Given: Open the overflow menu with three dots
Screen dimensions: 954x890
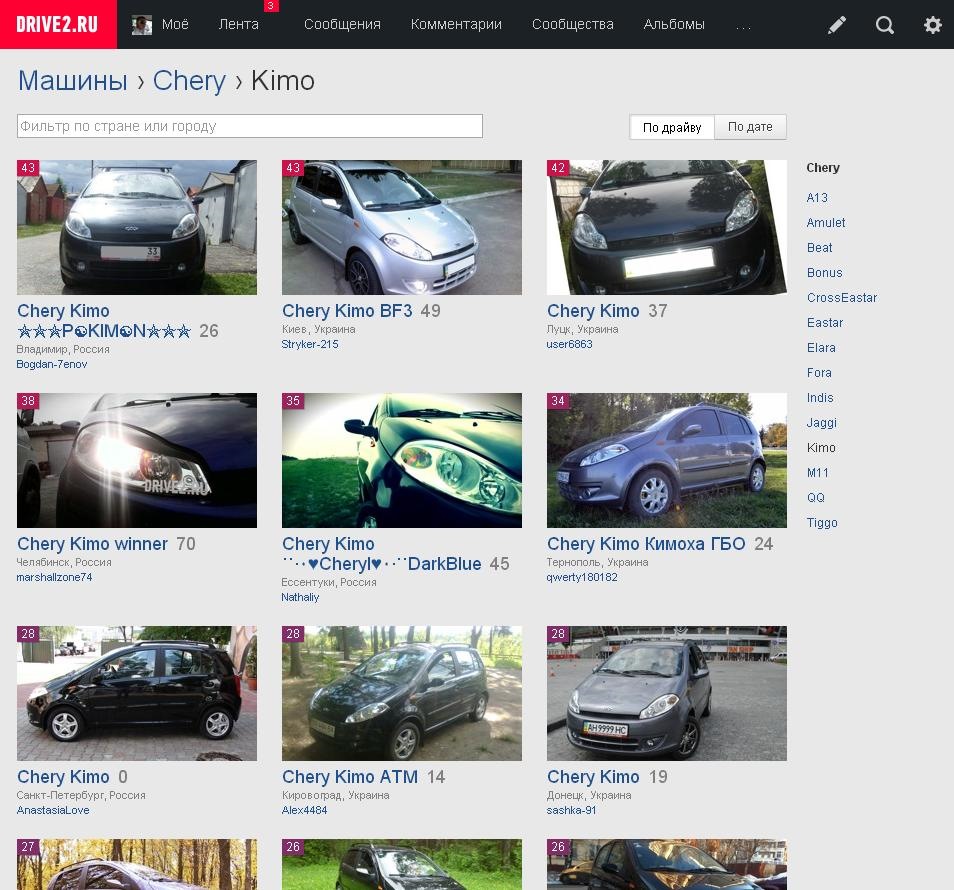Looking at the screenshot, I should pyautogui.click(x=743, y=24).
